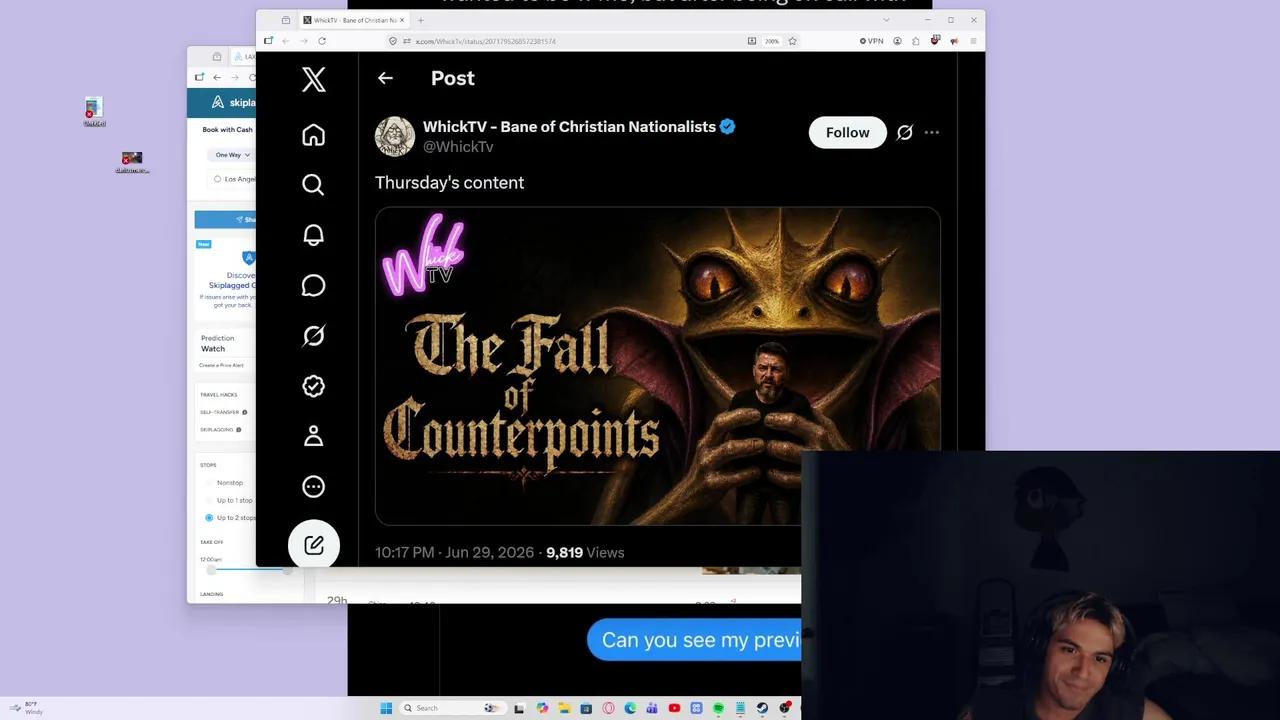Open More options circle in sidebar
This screenshot has height=720, width=1280.
point(313,487)
